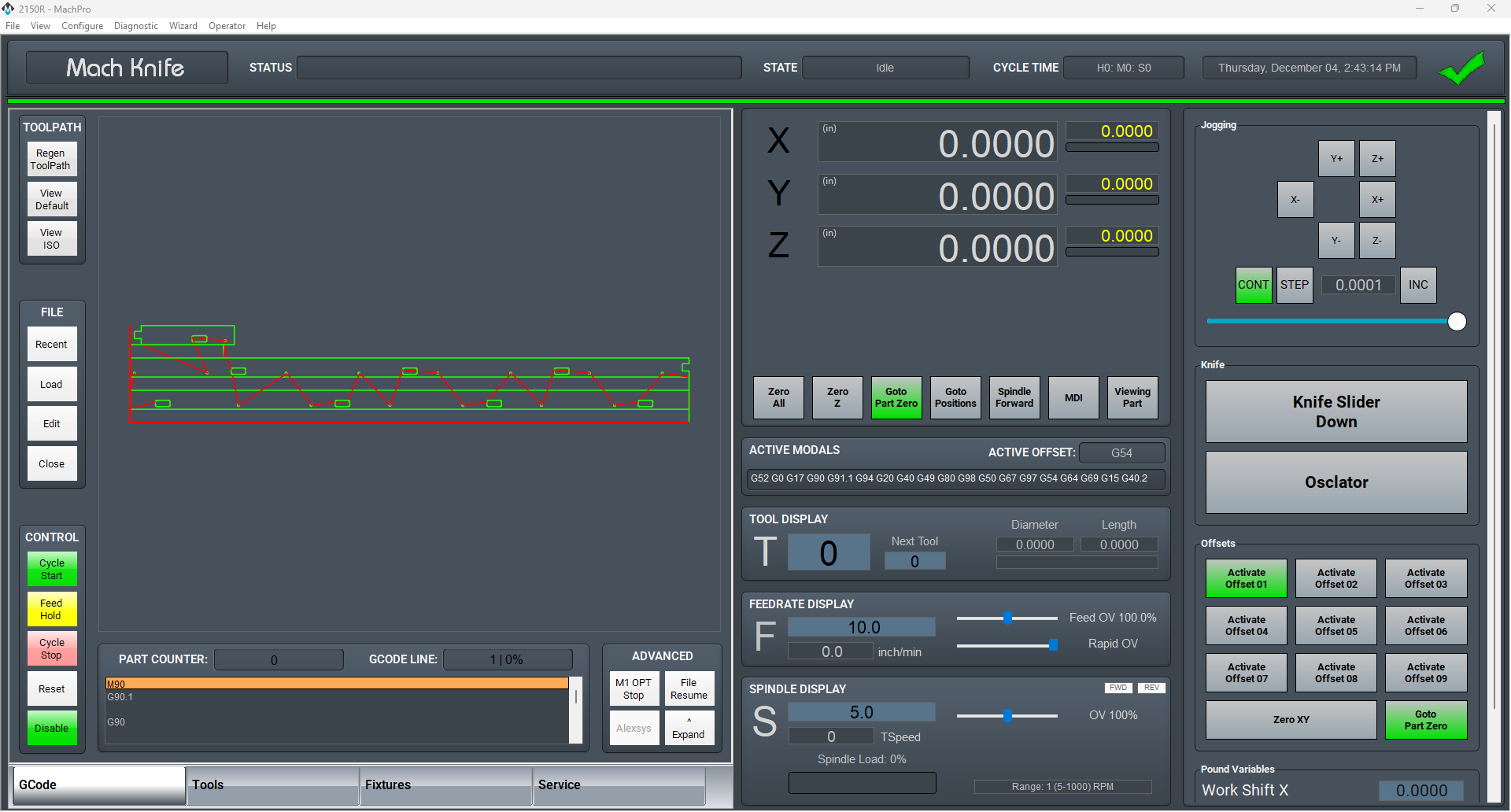Enable CONT continuous jog mode
This screenshot has width=1511, height=812.
[1253, 285]
